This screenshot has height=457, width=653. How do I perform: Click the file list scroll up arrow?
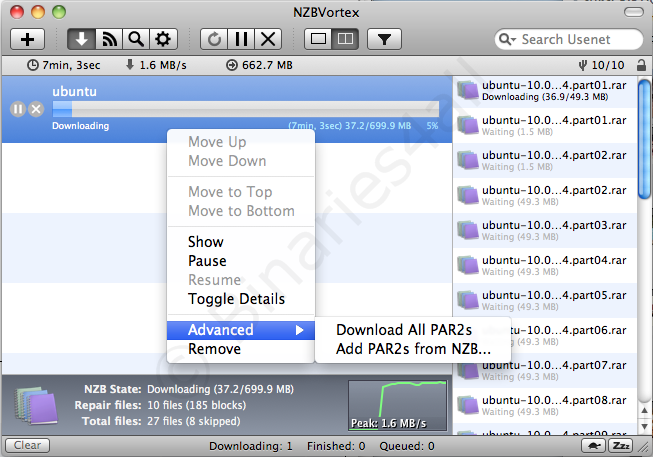point(644,411)
